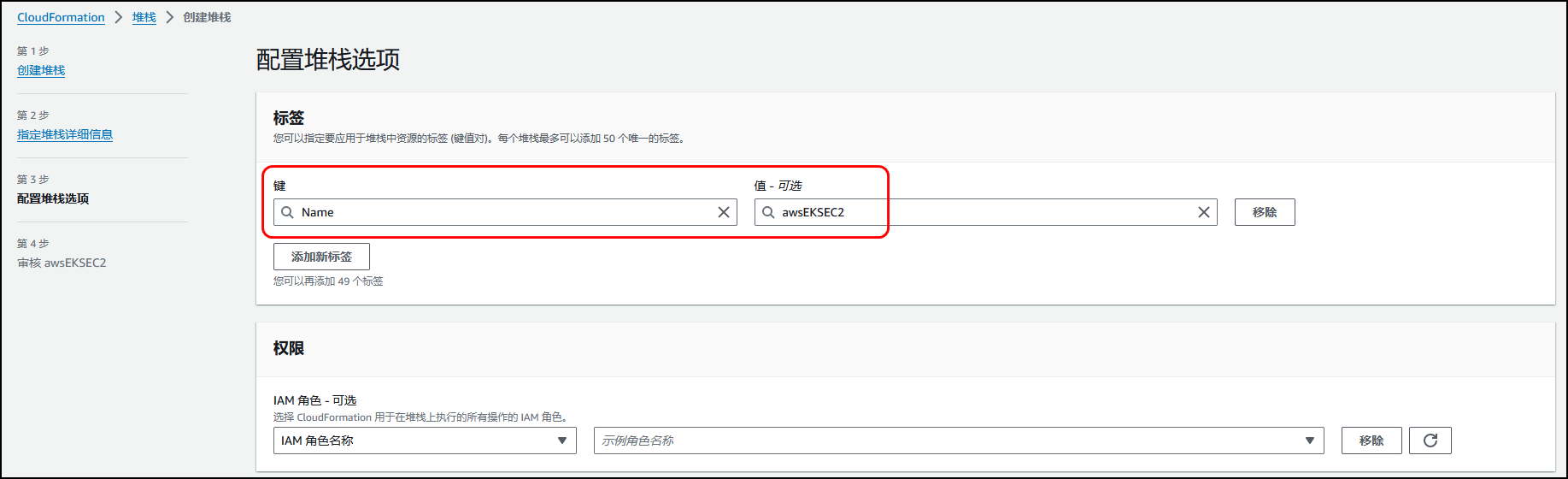Clear the Name key field with X icon
This screenshot has height=479, width=1568.
[x=724, y=212]
